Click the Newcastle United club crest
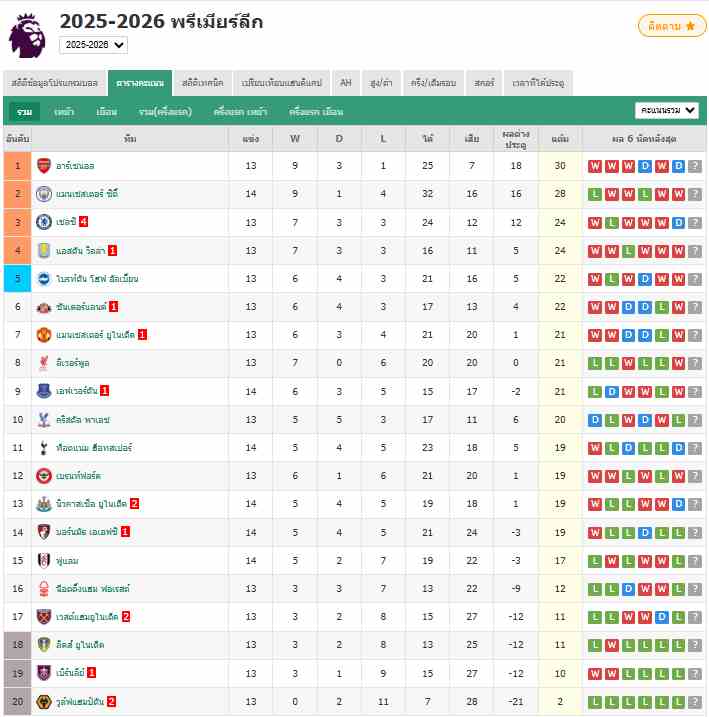The image size is (709, 717). [43, 504]
